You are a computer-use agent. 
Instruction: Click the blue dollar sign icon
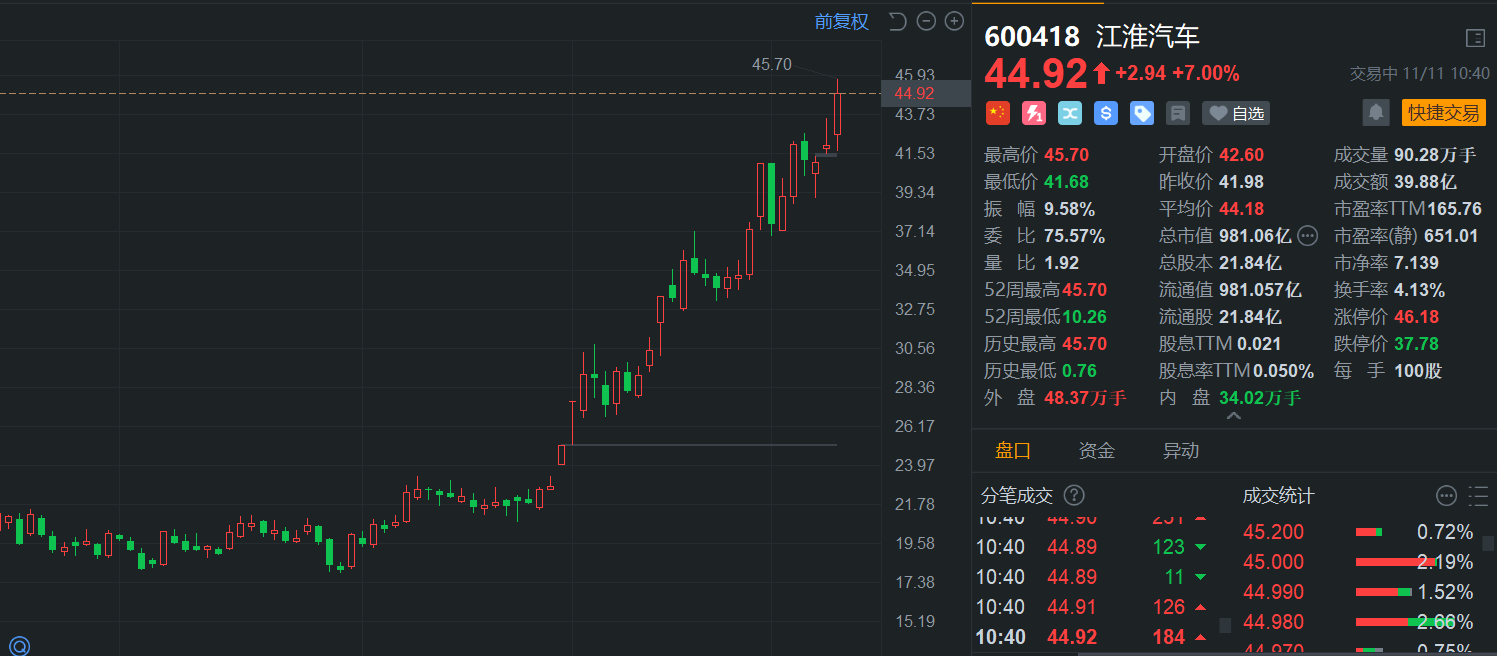1106,113
